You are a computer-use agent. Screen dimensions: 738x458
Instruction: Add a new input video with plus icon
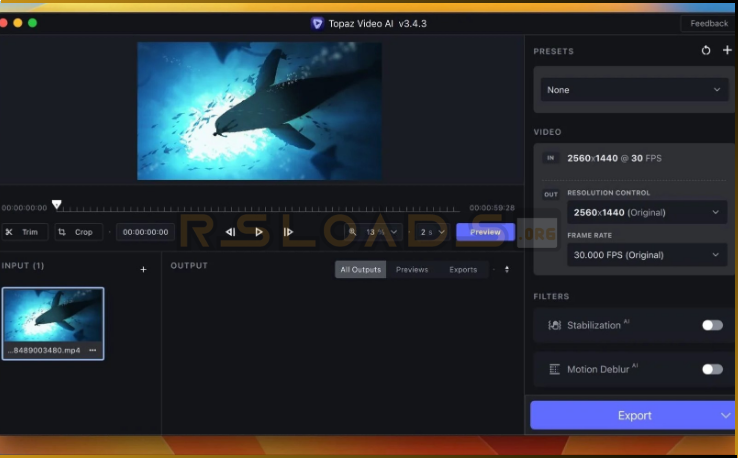click(x=143, y=269)
